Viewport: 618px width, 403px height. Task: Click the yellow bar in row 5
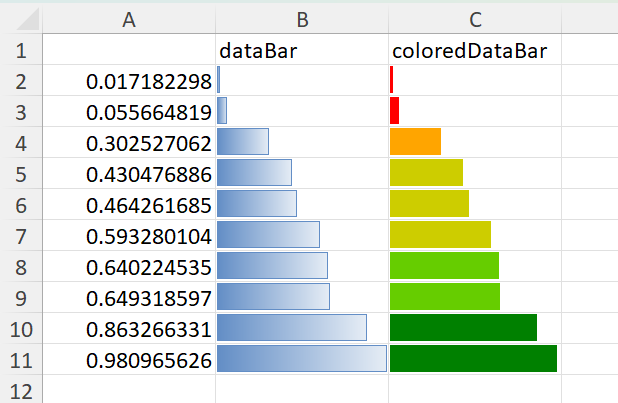426,172
